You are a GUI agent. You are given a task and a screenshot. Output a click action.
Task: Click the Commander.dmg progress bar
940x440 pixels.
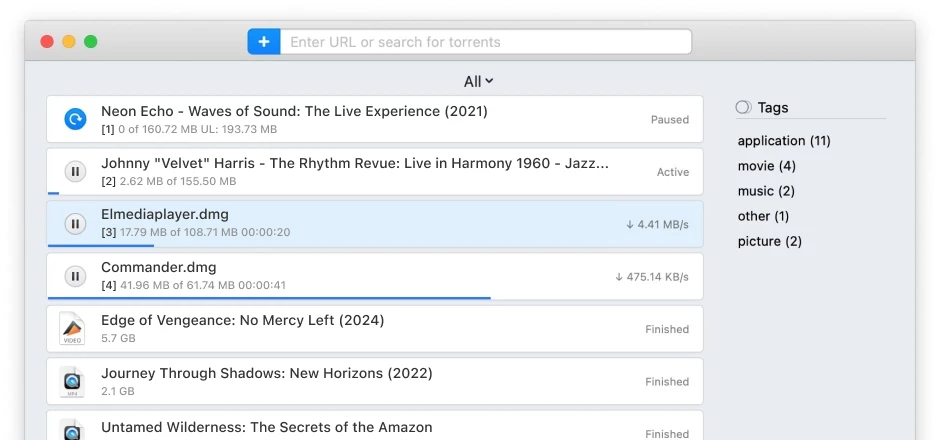pyautogui.click(x=269, y=297)
